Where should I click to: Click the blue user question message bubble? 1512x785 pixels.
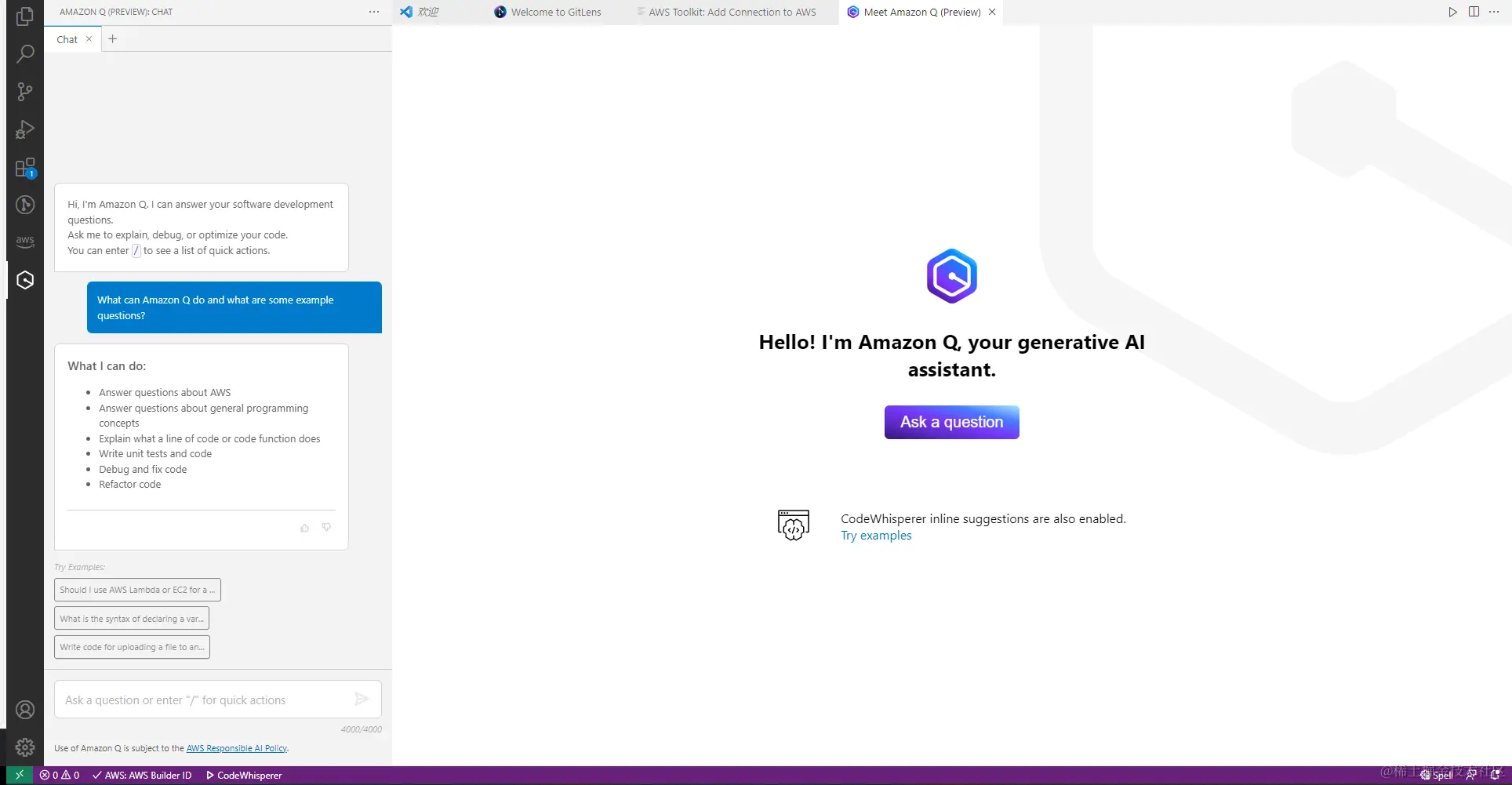point(234,307)
